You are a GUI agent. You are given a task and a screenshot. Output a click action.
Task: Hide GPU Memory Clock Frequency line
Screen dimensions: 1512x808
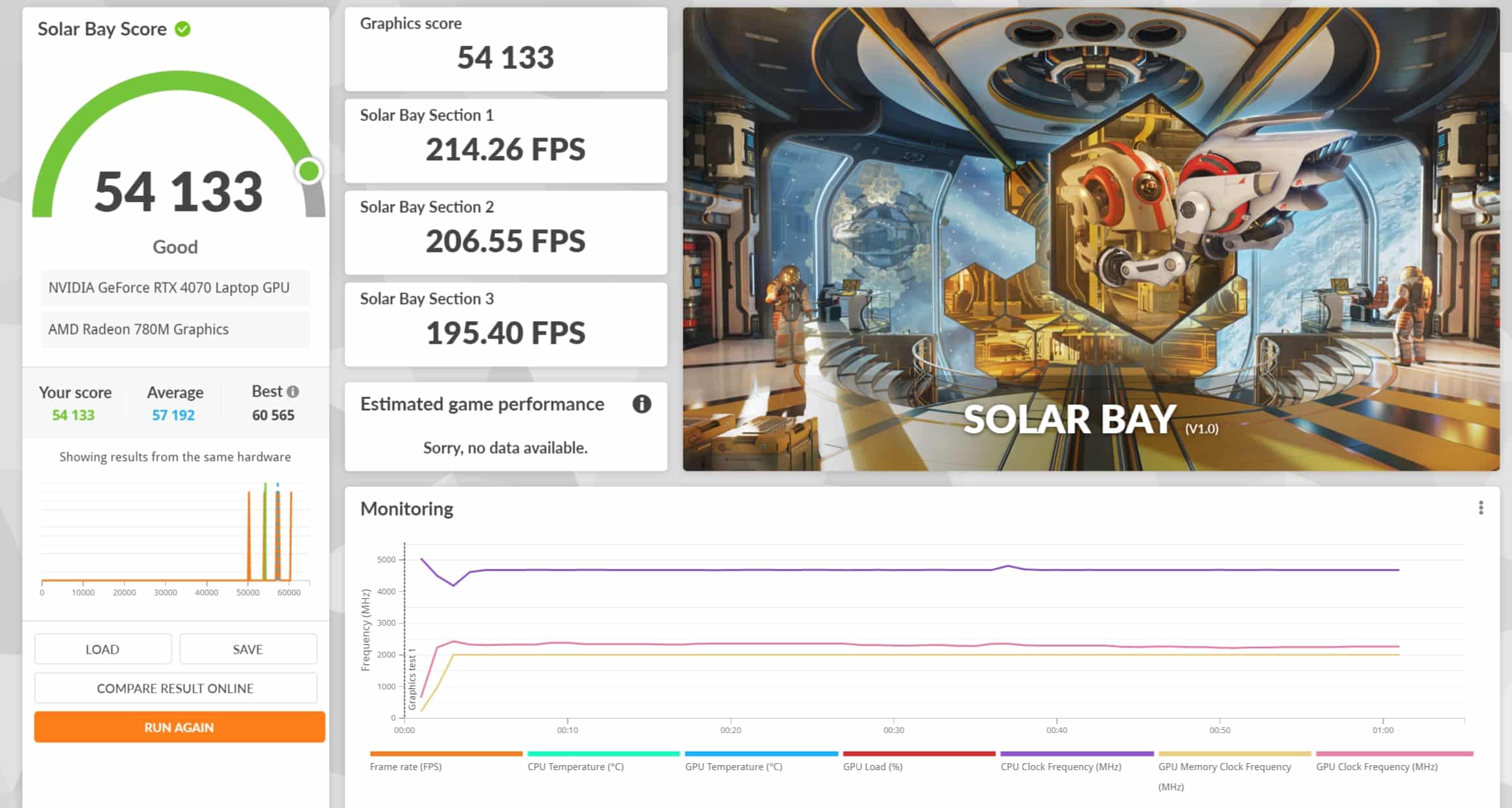pyautogui.click(x=1224, y=767)
